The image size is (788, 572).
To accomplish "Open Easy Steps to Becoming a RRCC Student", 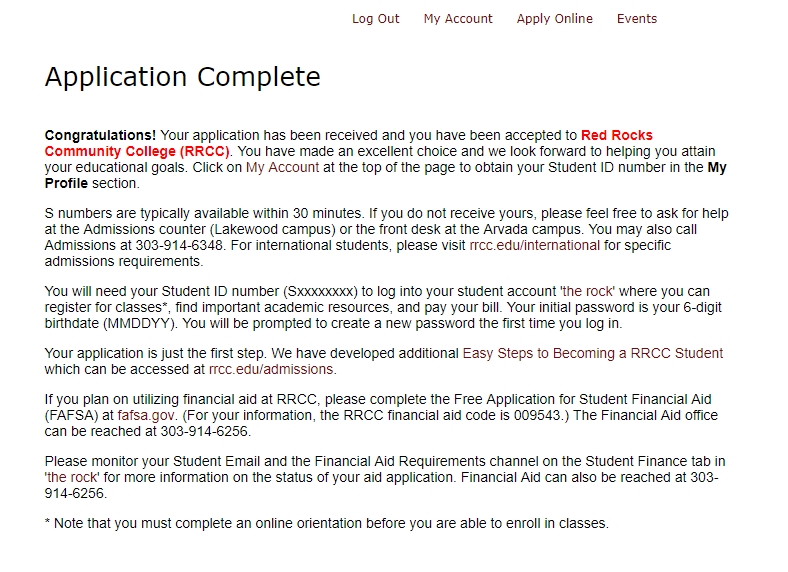I will point(593,353).
